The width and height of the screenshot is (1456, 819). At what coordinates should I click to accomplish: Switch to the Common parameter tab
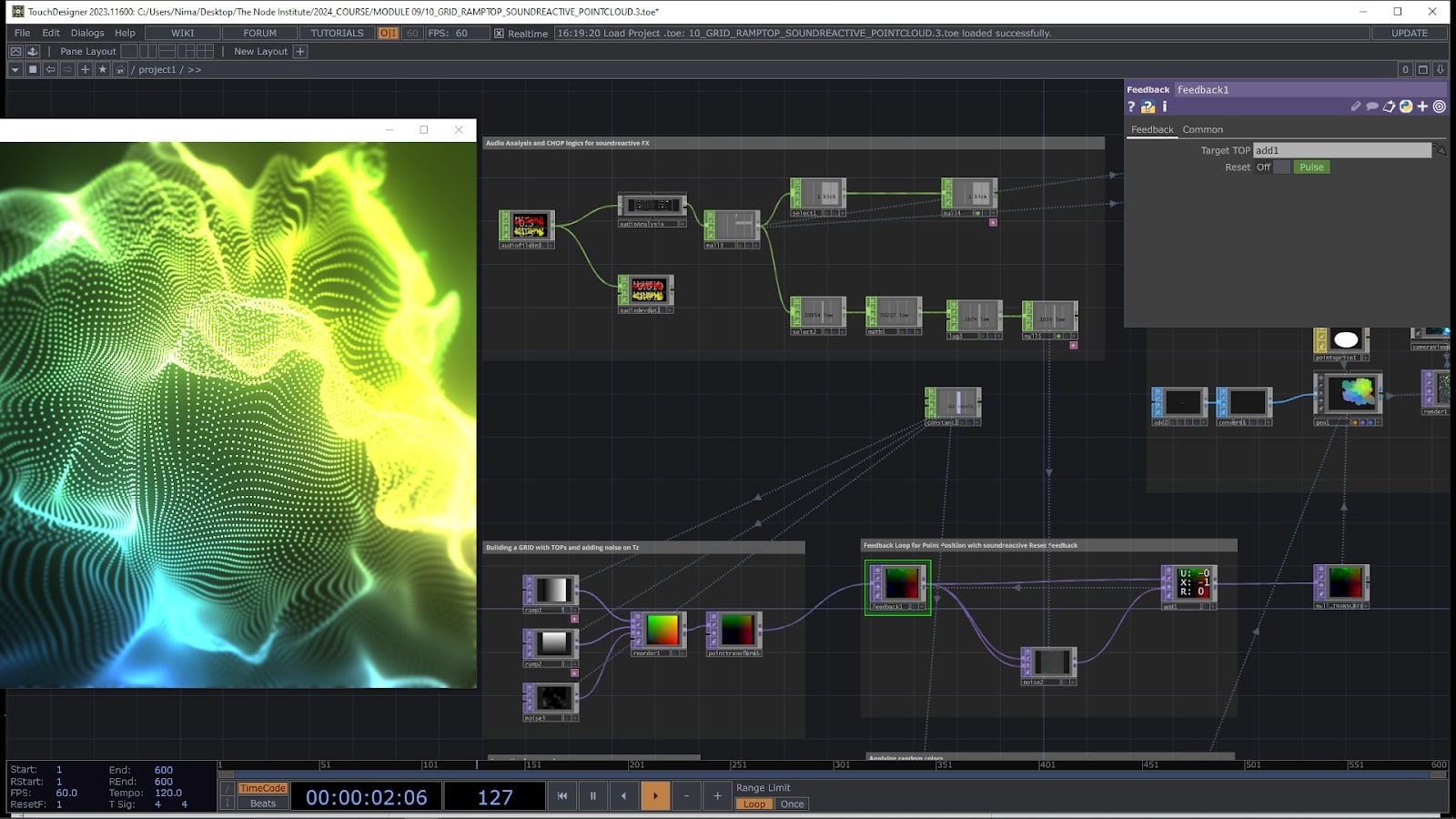(x=1202, y=129)
